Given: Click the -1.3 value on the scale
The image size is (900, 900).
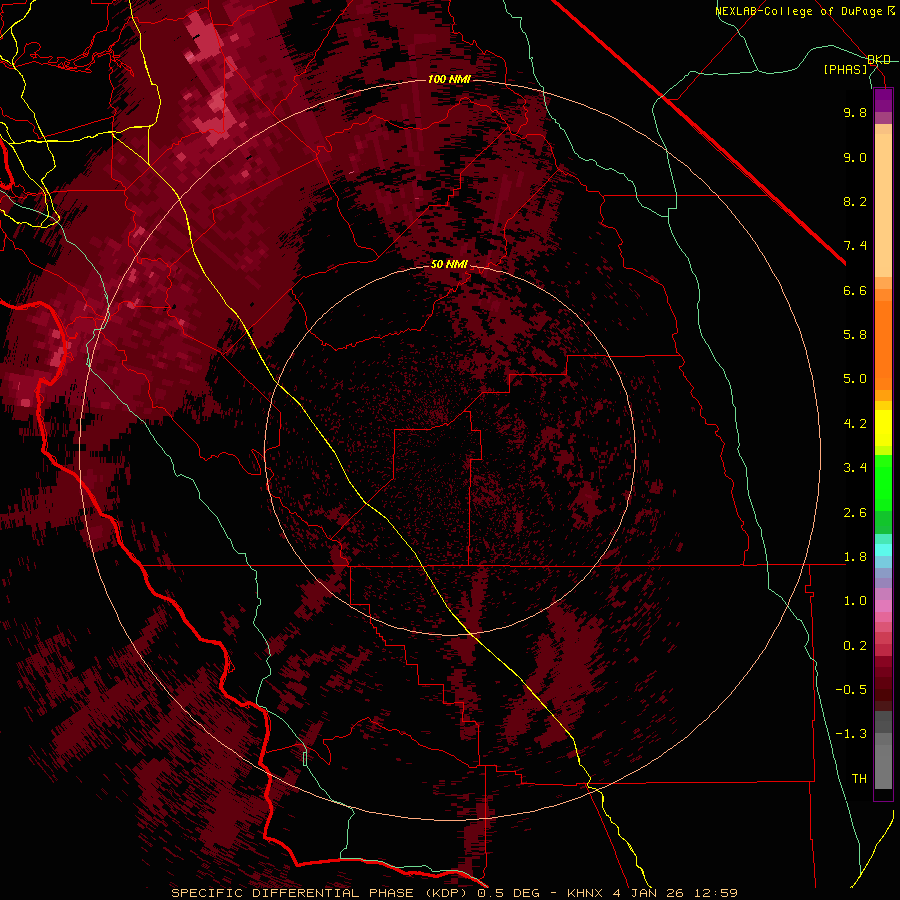Looking at the screenshot, I should coord(851,734).
